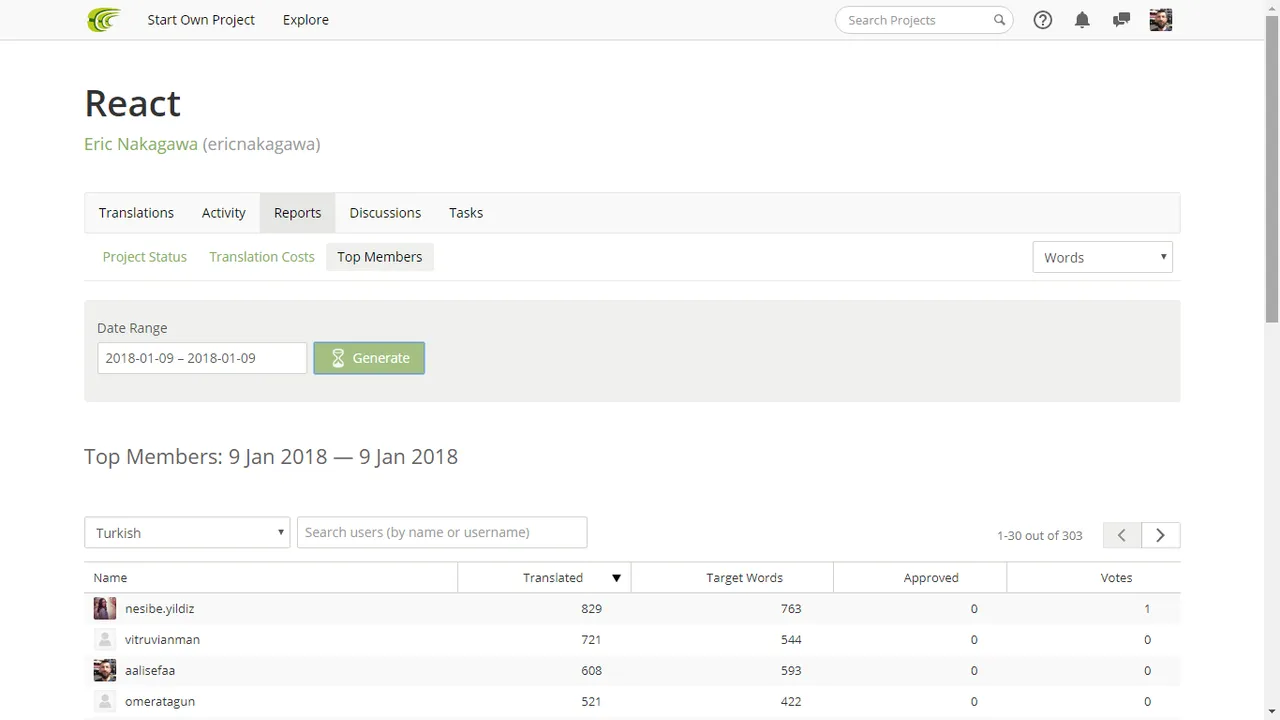This screenshot has width=1280, height=720.
Task: Click username omeratagun
Action: click(160, 701)
